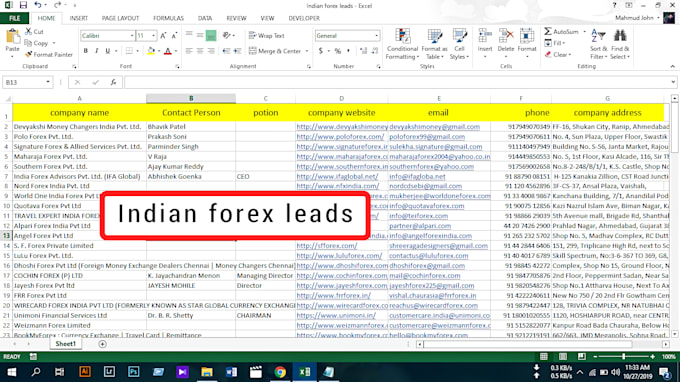The image size is (680, 382).
Task: Toggle Merge & Center
Action: [x=275, y=51]
